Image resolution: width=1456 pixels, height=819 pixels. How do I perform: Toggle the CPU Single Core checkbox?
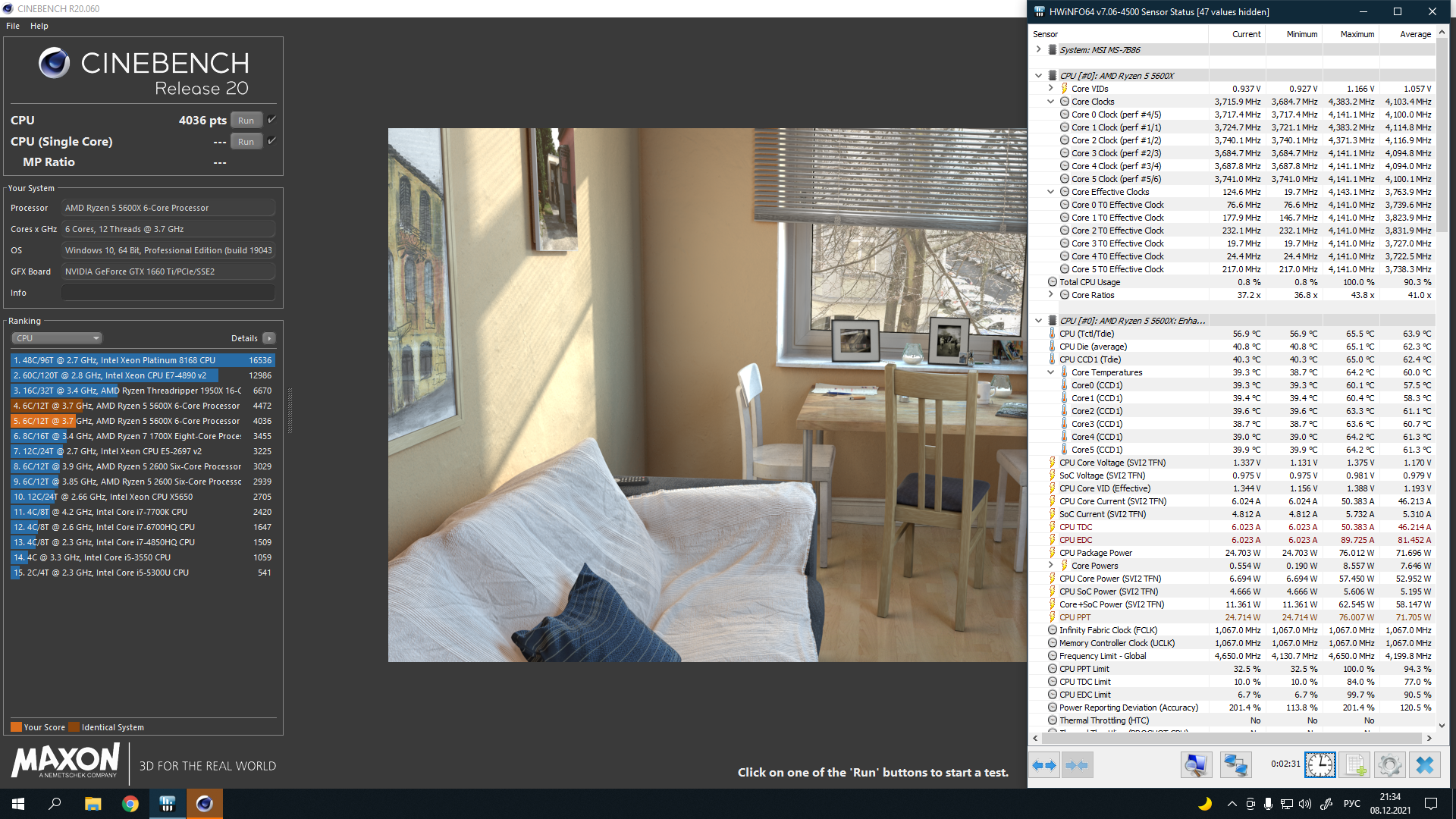click(271, 141)
